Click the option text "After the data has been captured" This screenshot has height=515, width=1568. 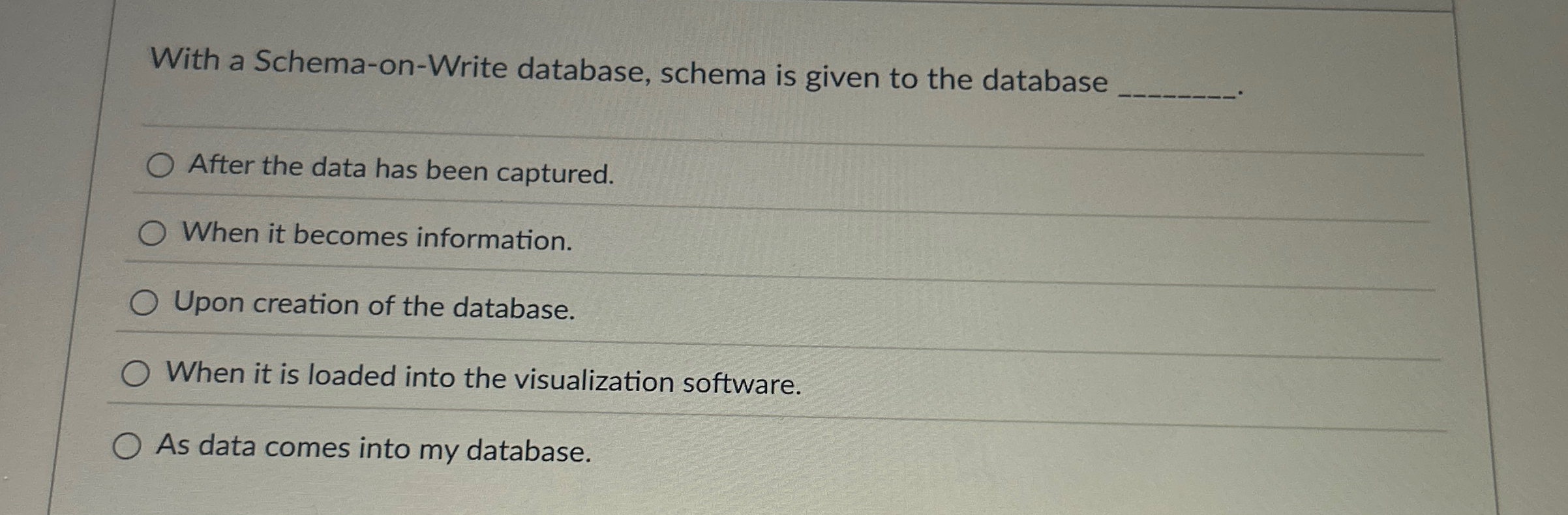(399, 171)
